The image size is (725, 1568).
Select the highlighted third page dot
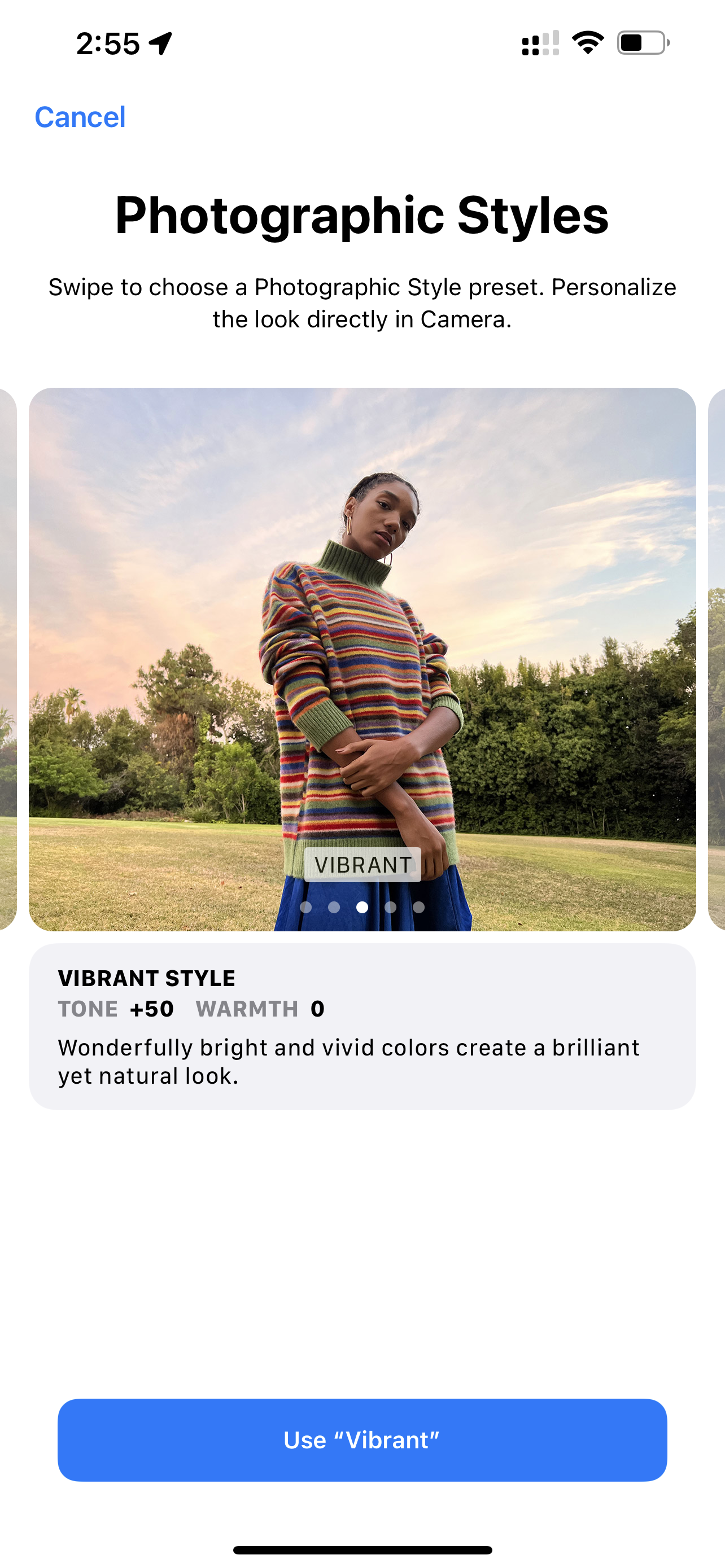[x=362, y=907]
